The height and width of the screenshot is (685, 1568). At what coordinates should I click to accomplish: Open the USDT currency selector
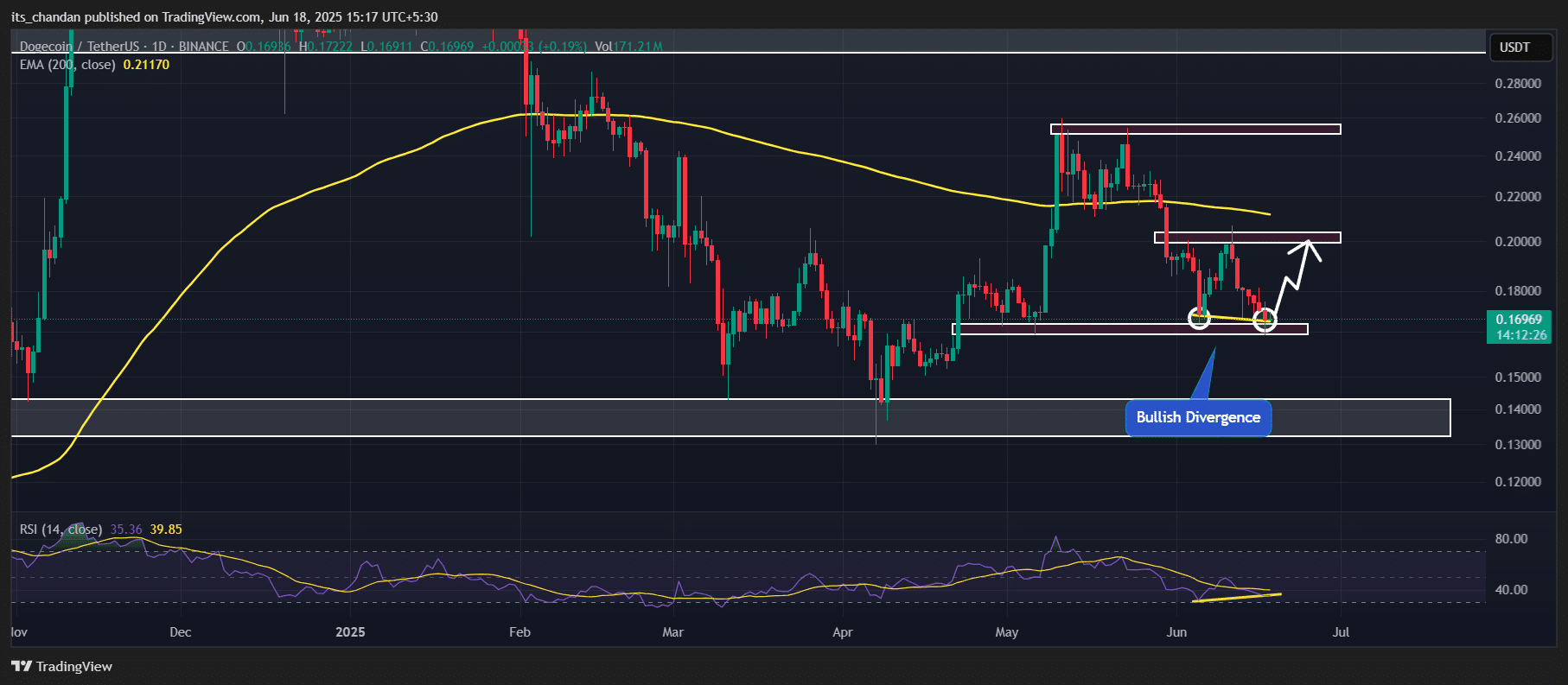(1514, 48)
